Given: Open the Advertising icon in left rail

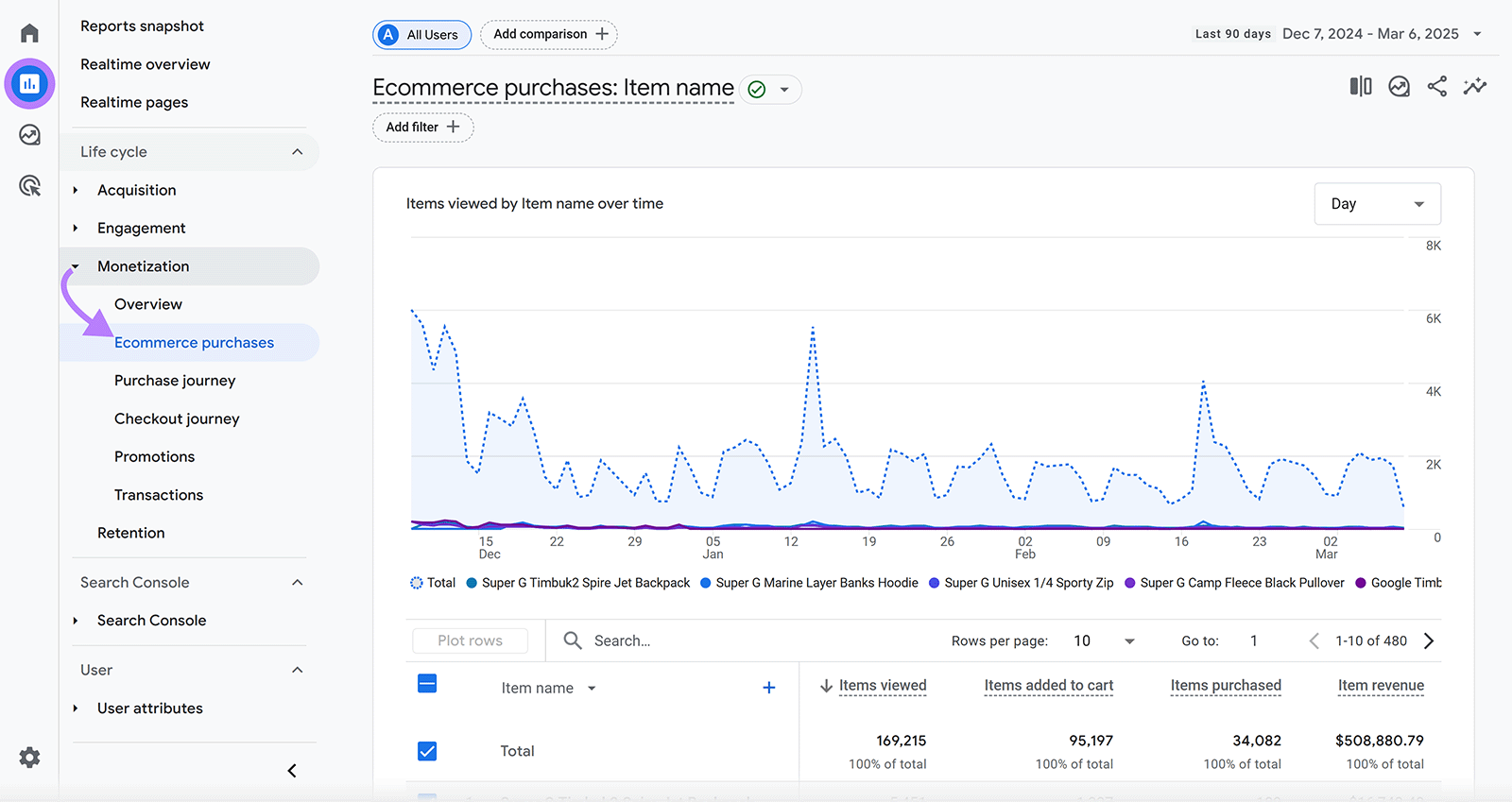Looking at the screenshot, I should tap(29, 186).
